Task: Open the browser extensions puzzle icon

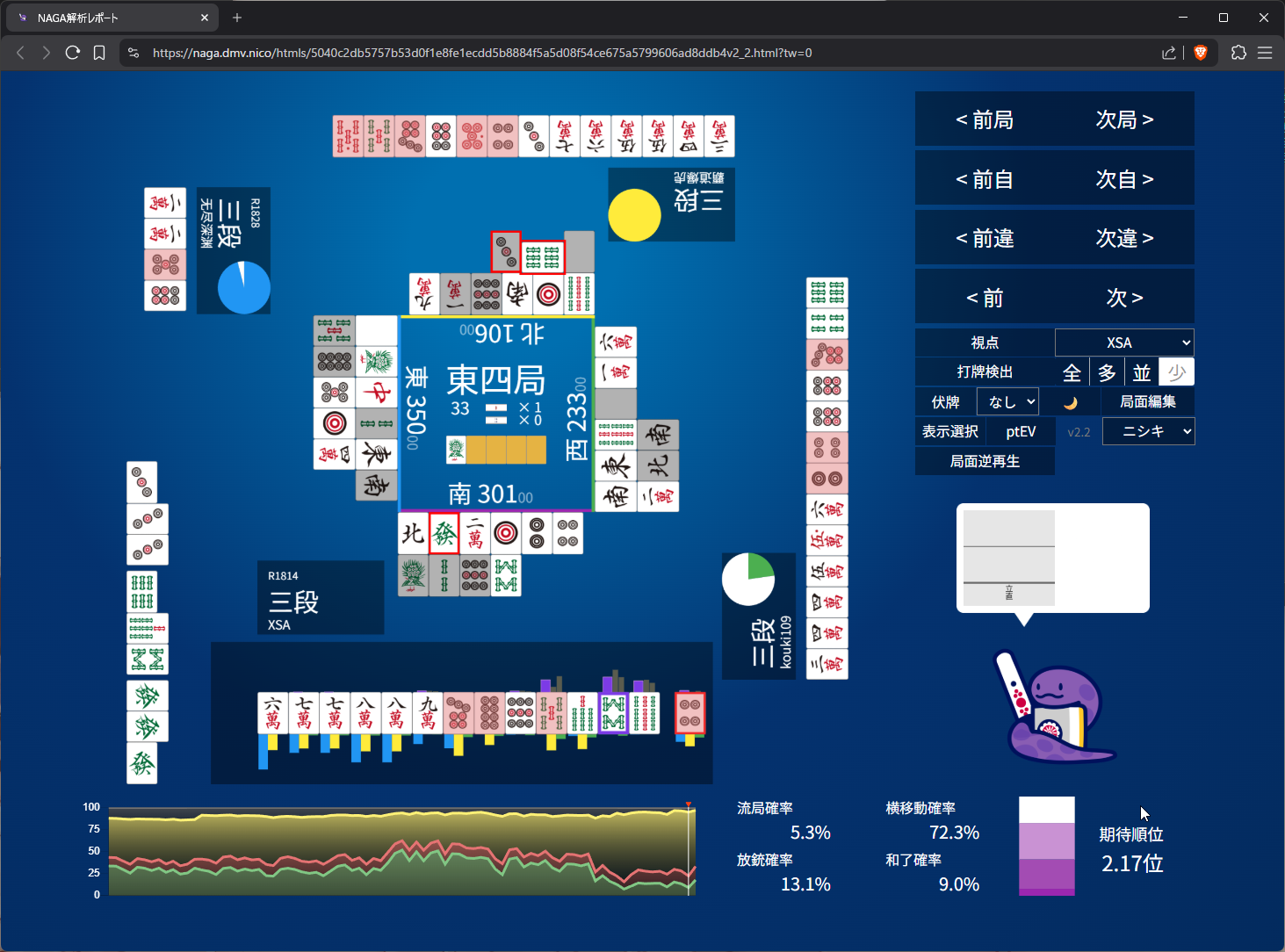Action: 1238,53
